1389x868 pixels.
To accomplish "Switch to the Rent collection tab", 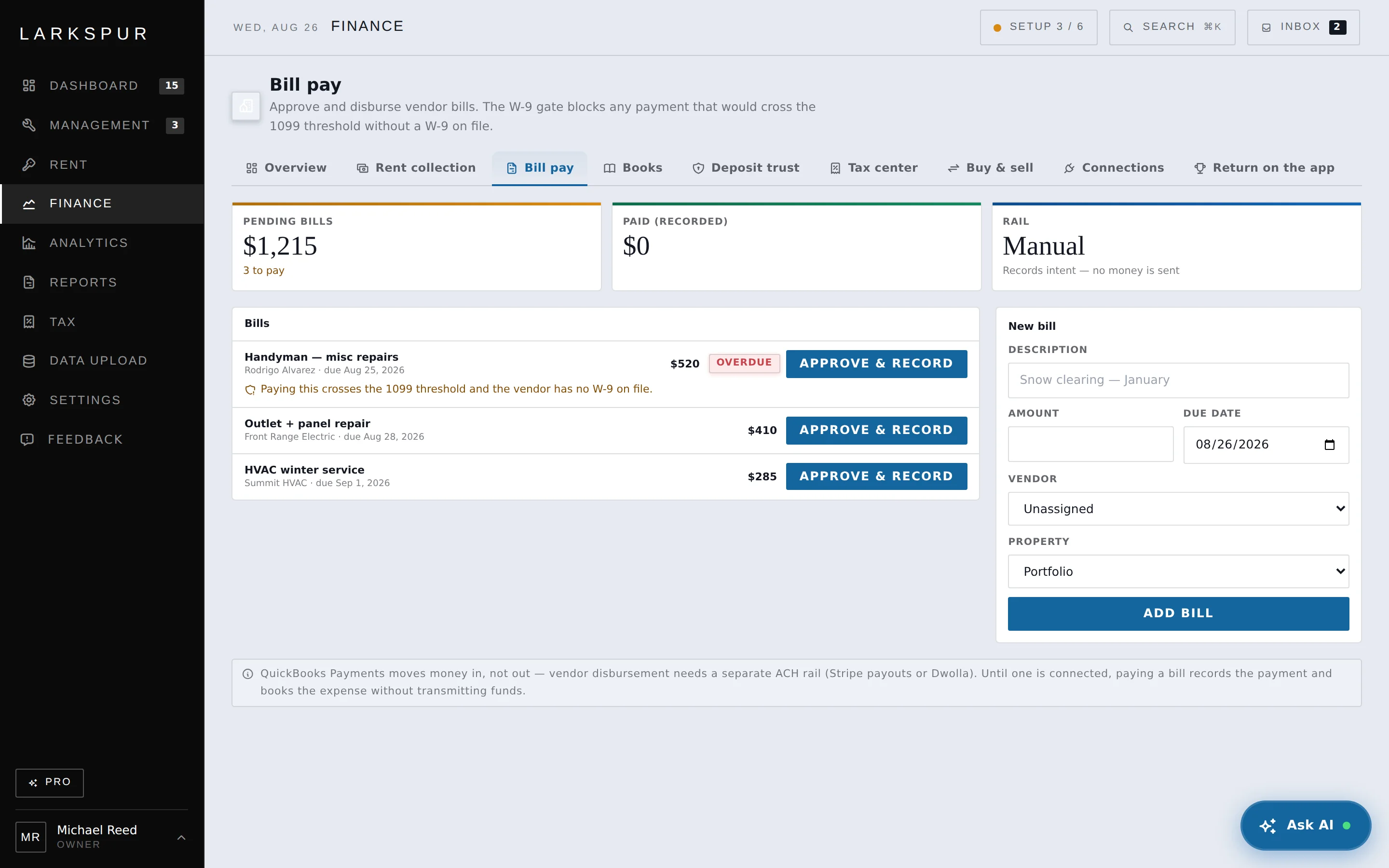I will click(416, 168).
